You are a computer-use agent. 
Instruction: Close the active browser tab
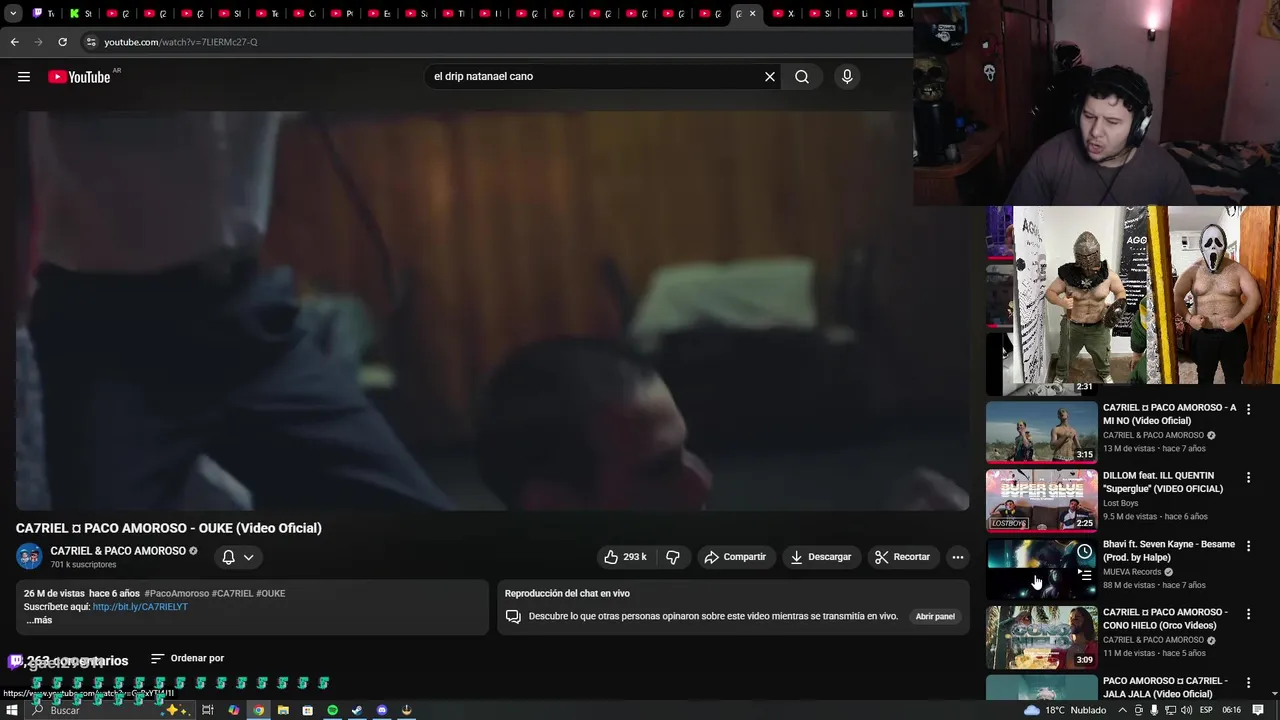(752, 14)
